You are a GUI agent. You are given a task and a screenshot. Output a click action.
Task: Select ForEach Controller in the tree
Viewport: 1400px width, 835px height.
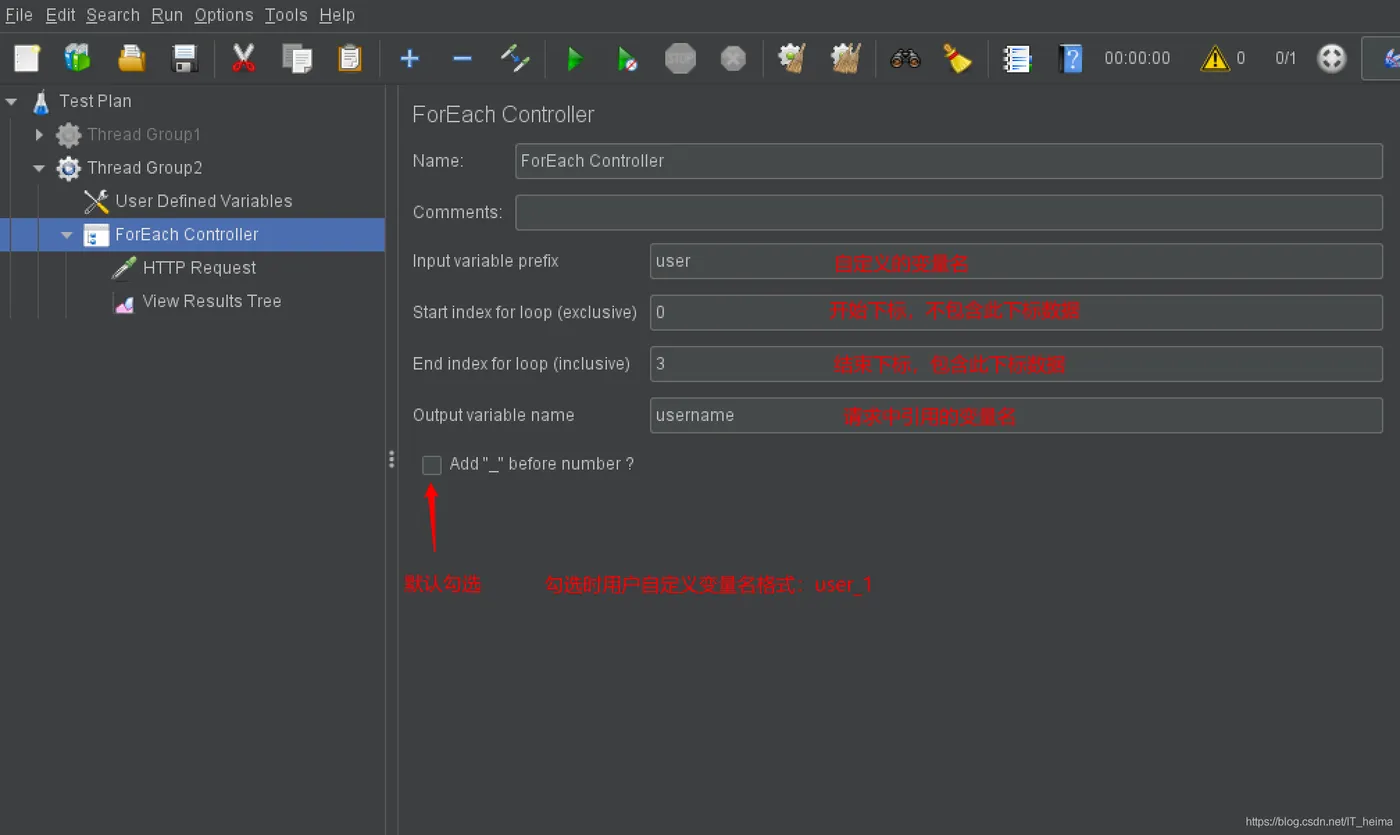click(187, 235)
